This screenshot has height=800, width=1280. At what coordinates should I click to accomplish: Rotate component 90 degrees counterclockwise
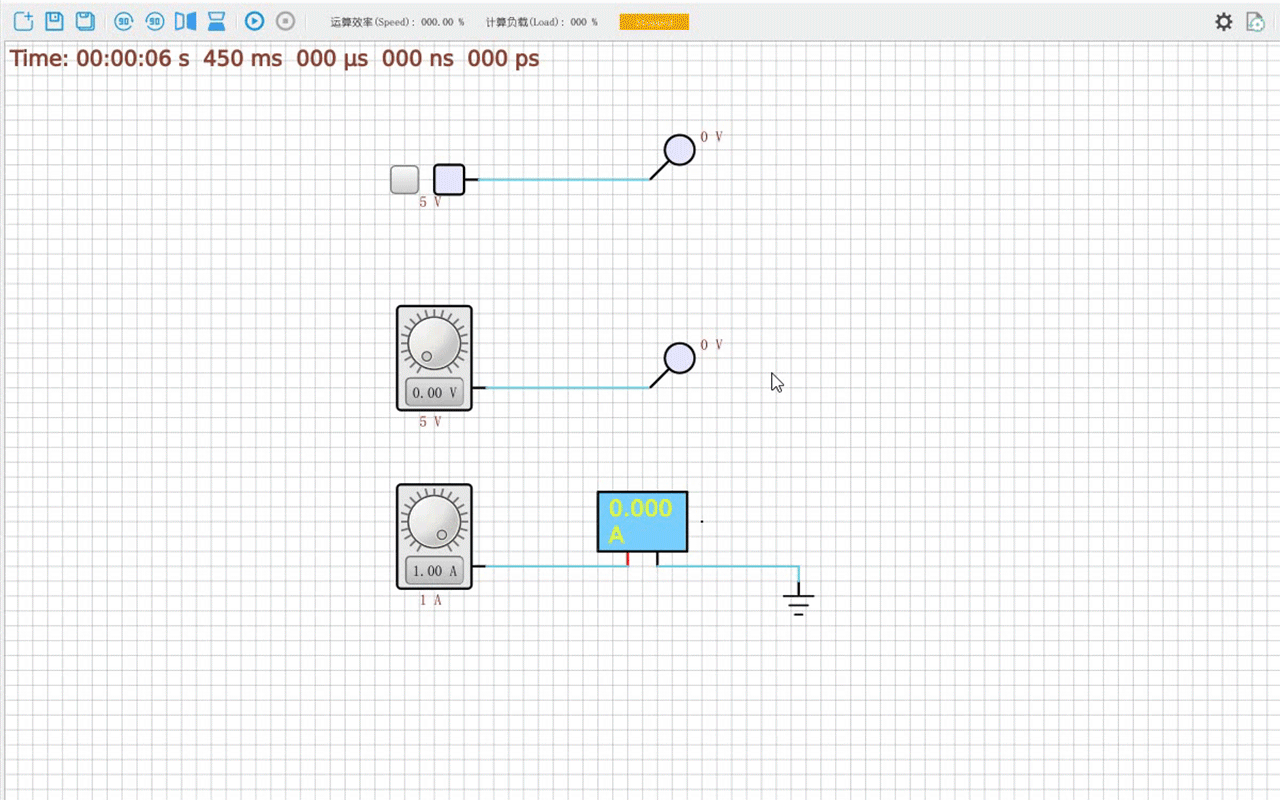124,21
